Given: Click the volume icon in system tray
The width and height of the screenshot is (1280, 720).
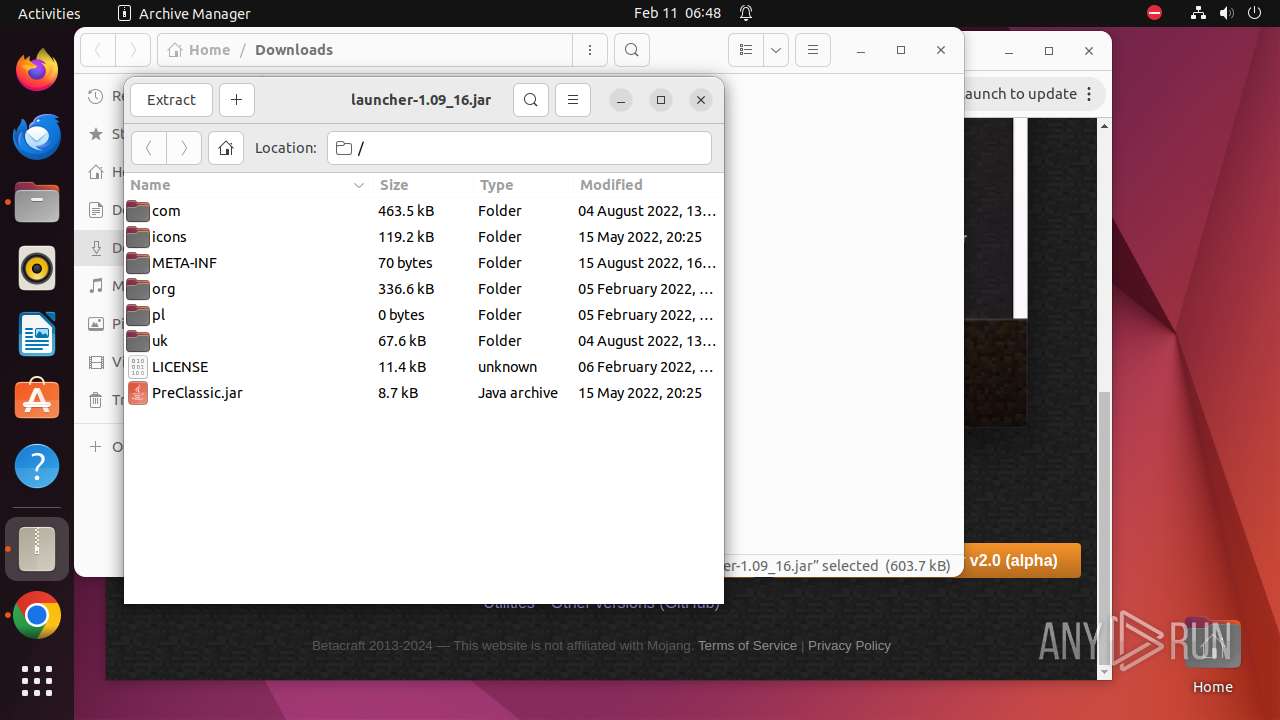Looking at the screenshot, I should (1226, 13).
